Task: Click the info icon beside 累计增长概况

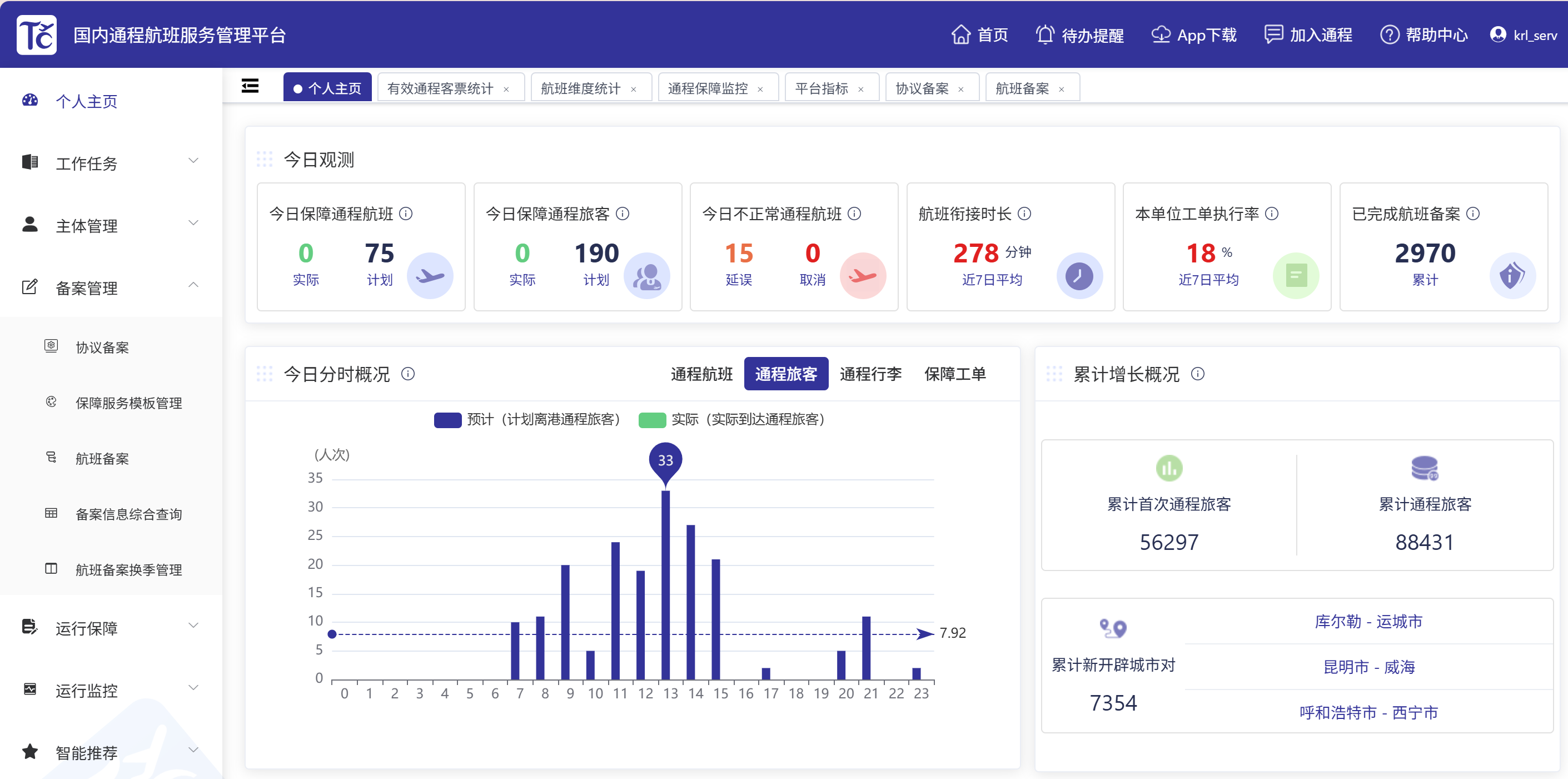Action: coord(1197,374)
